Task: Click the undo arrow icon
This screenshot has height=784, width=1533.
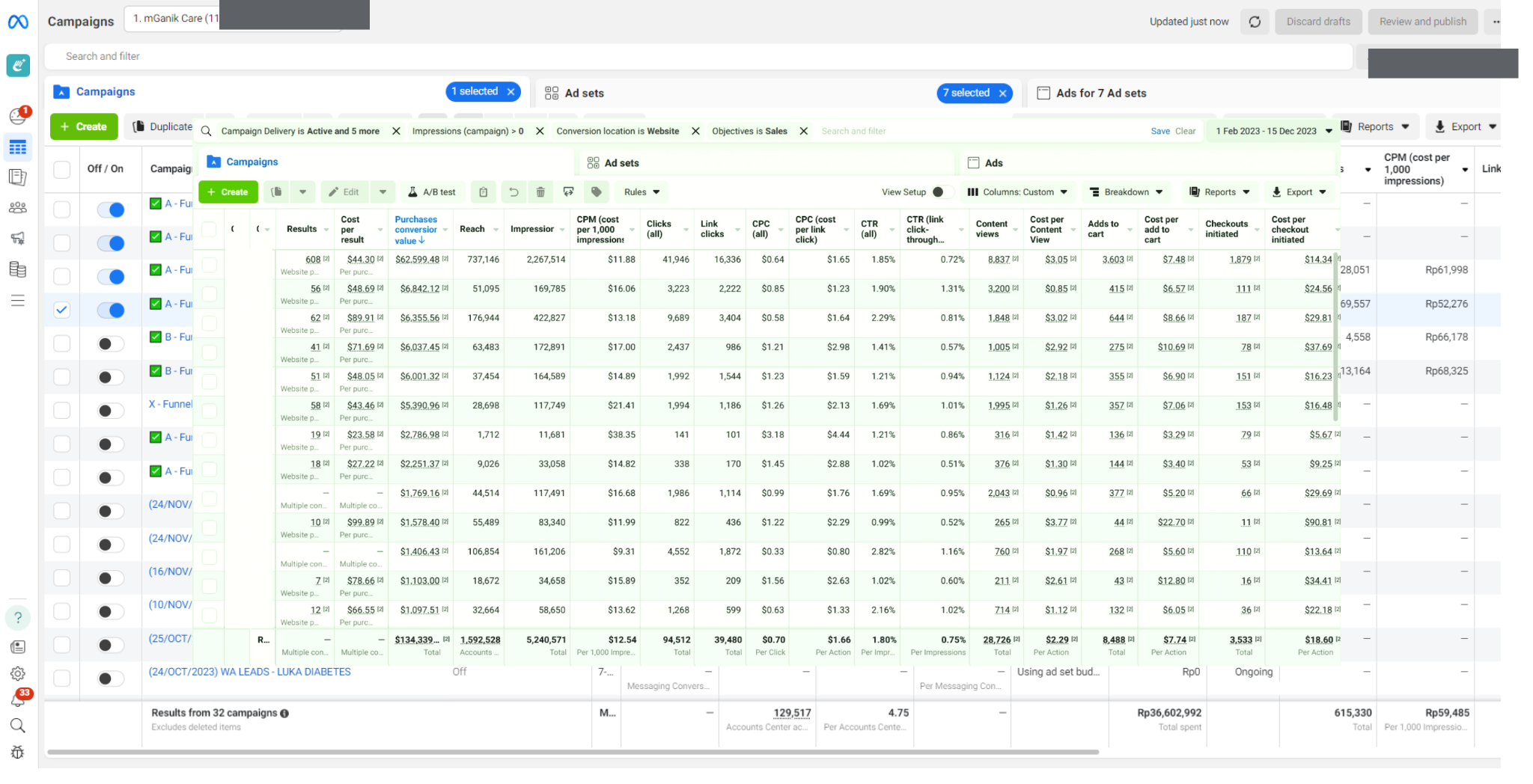Action: [513, 192]
